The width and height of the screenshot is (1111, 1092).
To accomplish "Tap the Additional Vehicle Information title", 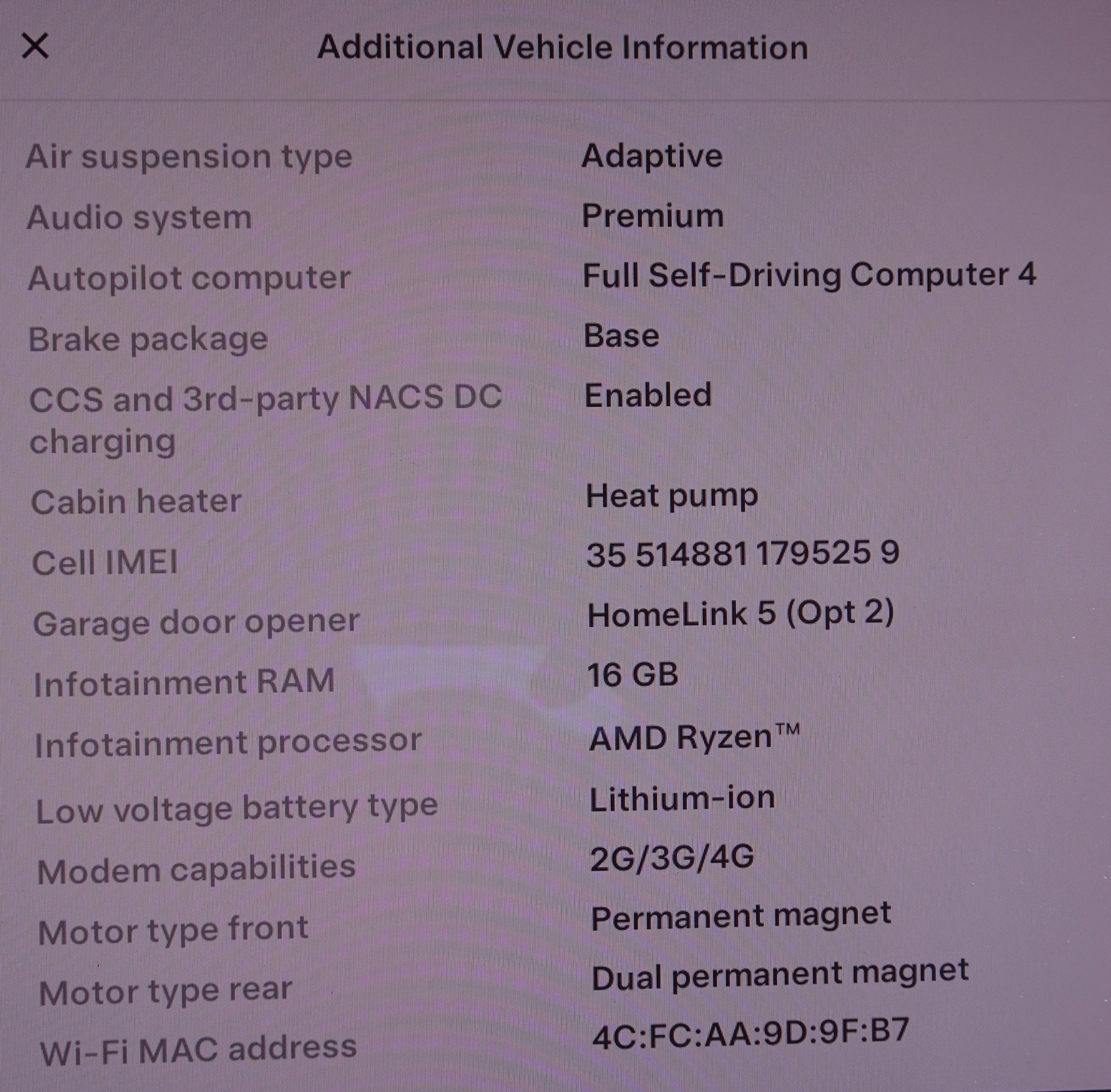I will click(x=563, y=47).
